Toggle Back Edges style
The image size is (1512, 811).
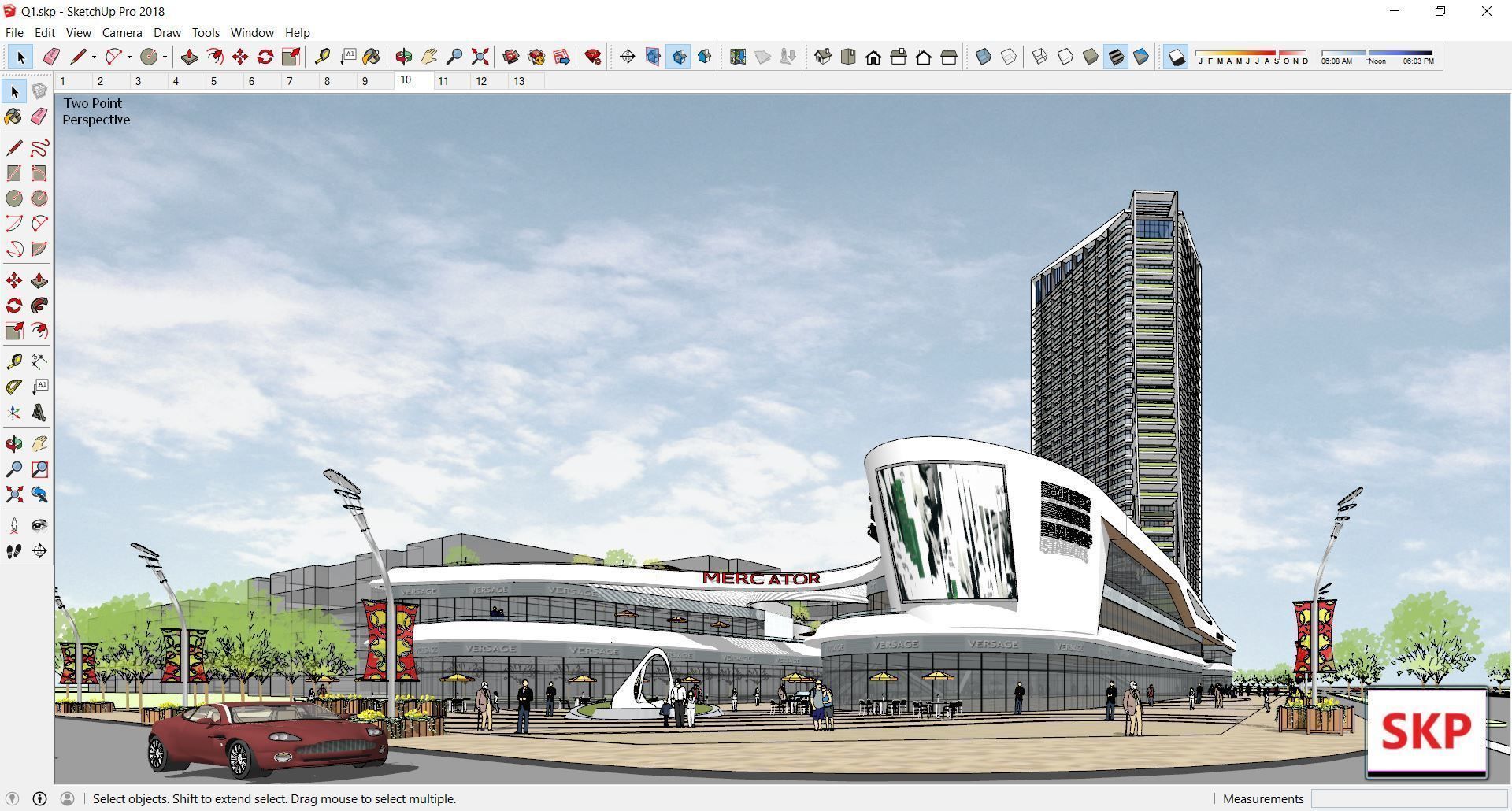[1009, 57]
